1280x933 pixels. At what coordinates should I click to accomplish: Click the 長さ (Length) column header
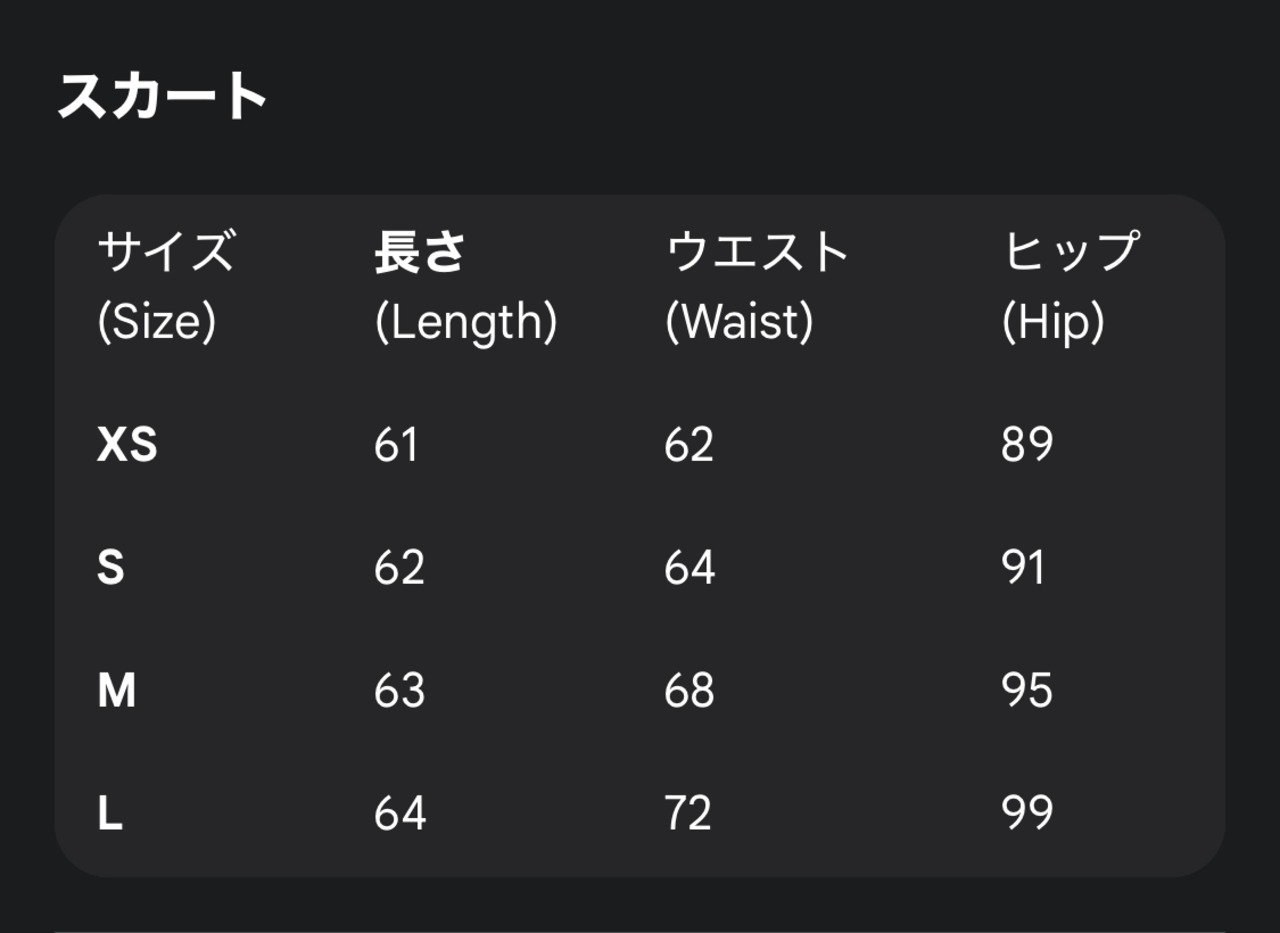[465, 285]
